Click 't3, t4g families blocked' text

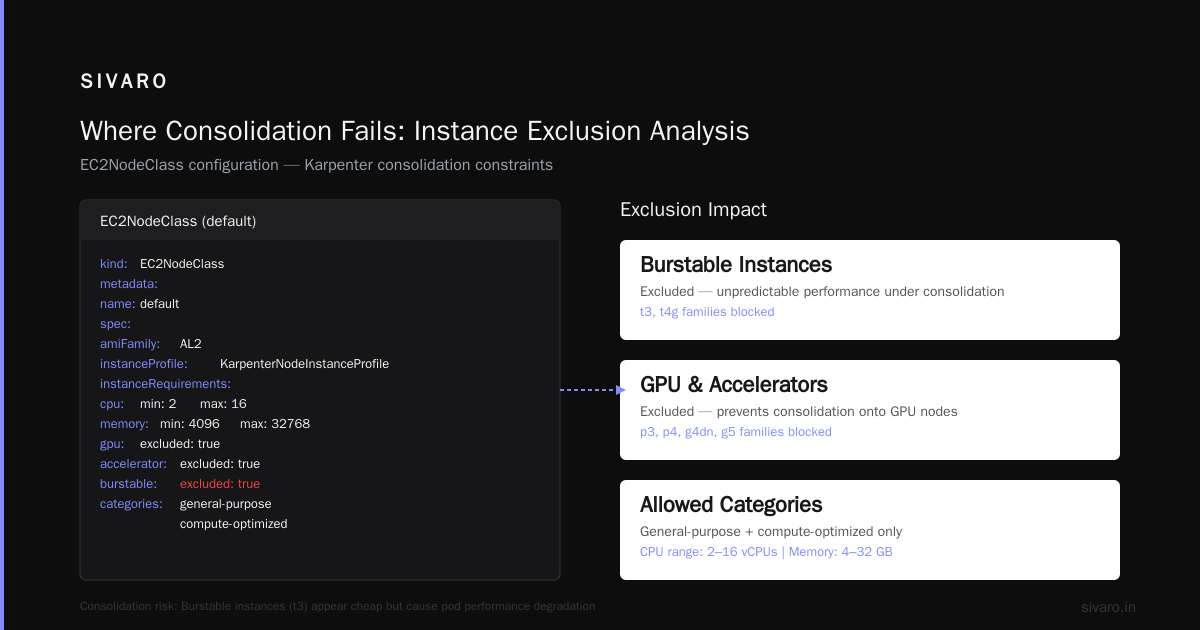pyautogui.click(x=707, y=312)
